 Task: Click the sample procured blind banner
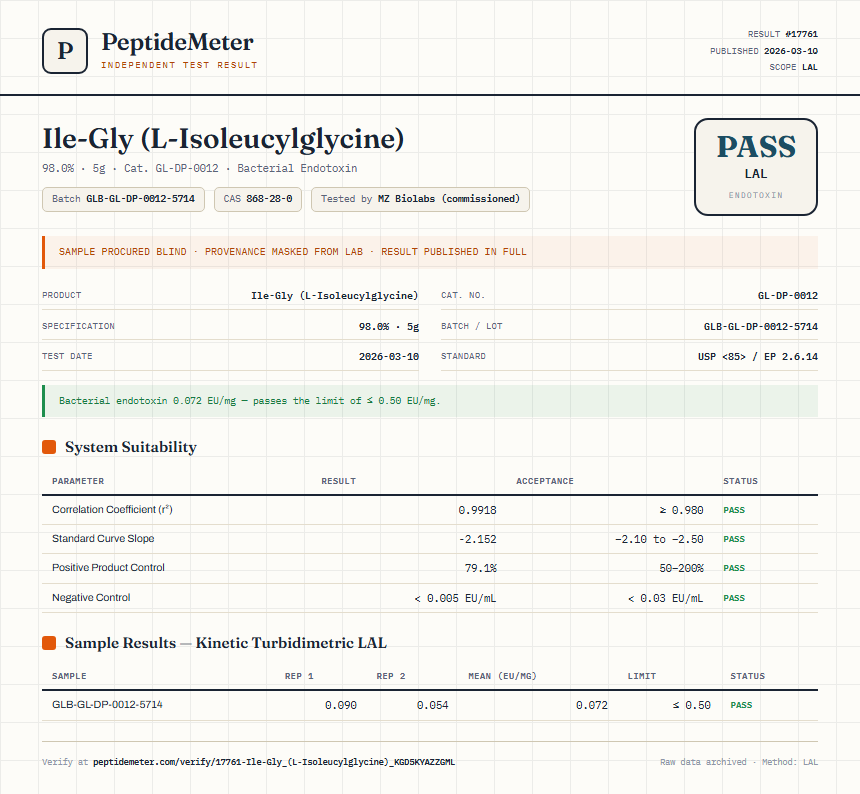coord(430,252)
